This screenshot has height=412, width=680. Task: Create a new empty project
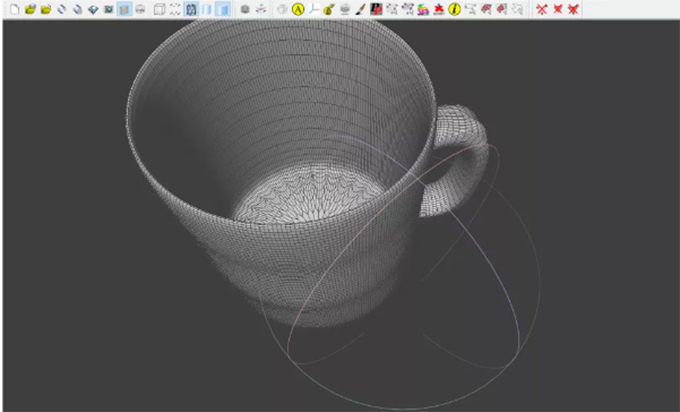click(x=14, y=9)
